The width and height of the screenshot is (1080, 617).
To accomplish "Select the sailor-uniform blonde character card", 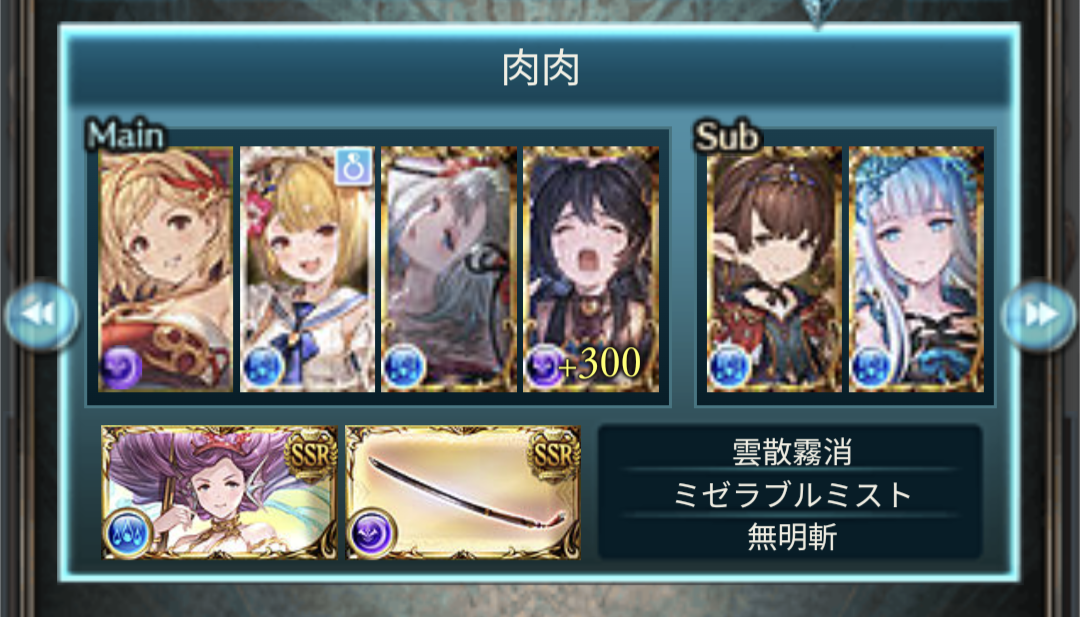I will tap(307, 269).
